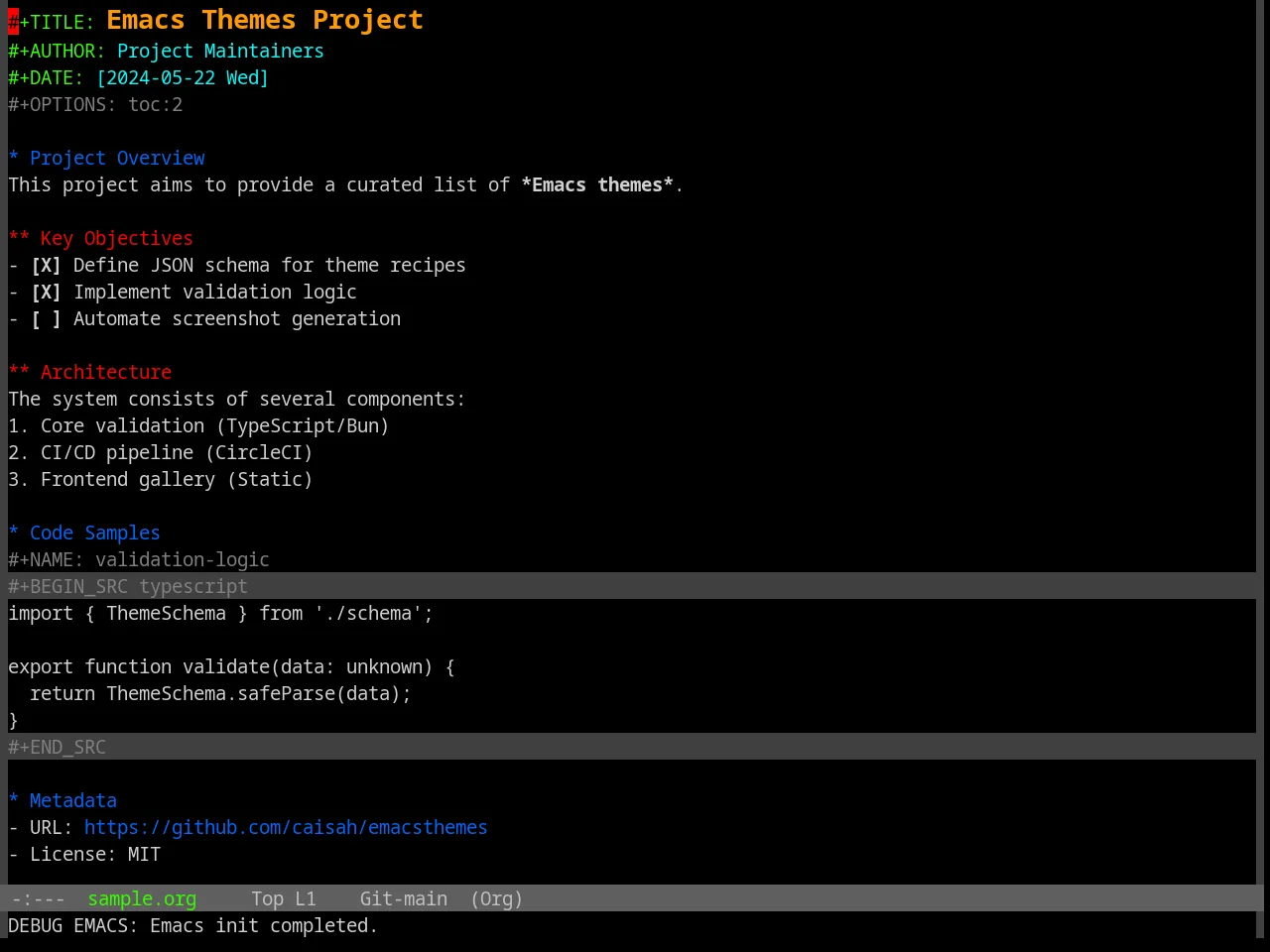The height and width of the screenshot is (952, 1270).
Task: Click the closing brace of the validate function
Action: click(x=13, y=720)
